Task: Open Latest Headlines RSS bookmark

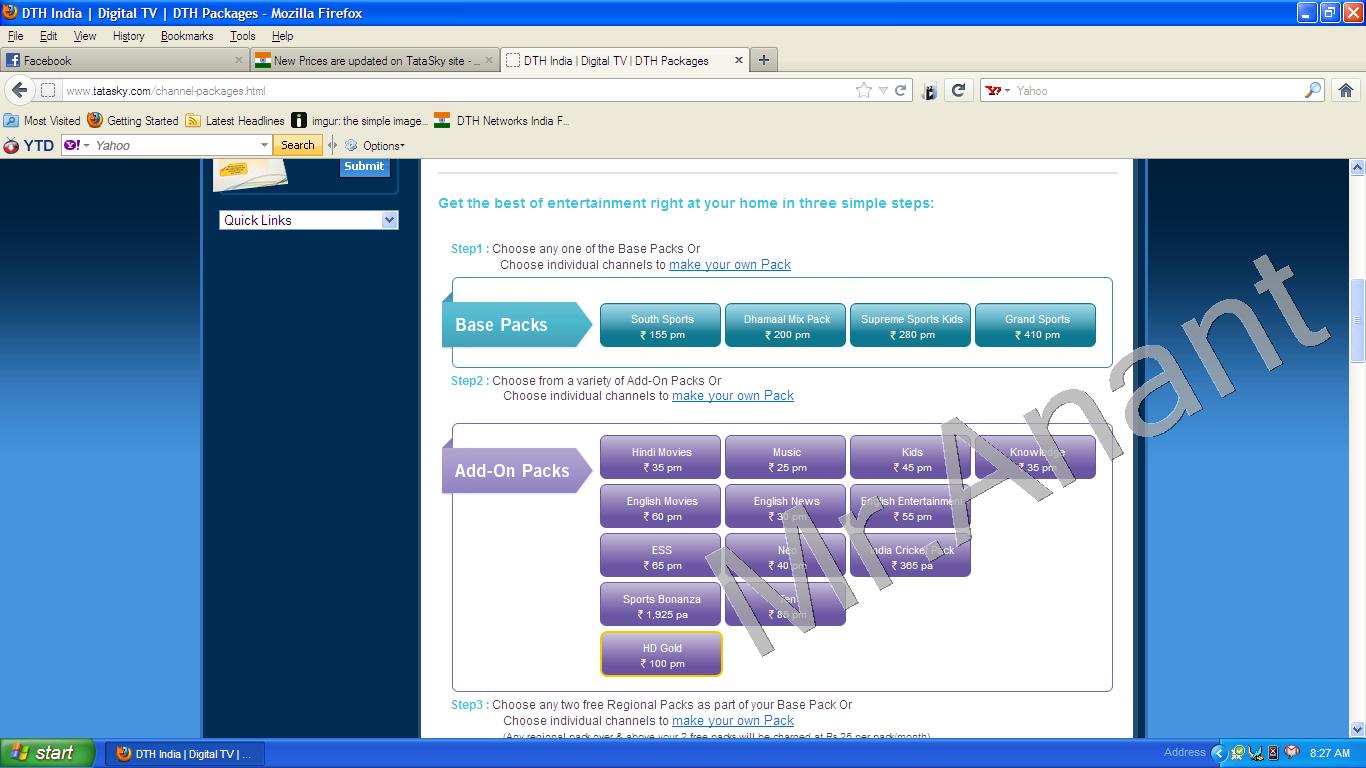Action: point(235,120)
